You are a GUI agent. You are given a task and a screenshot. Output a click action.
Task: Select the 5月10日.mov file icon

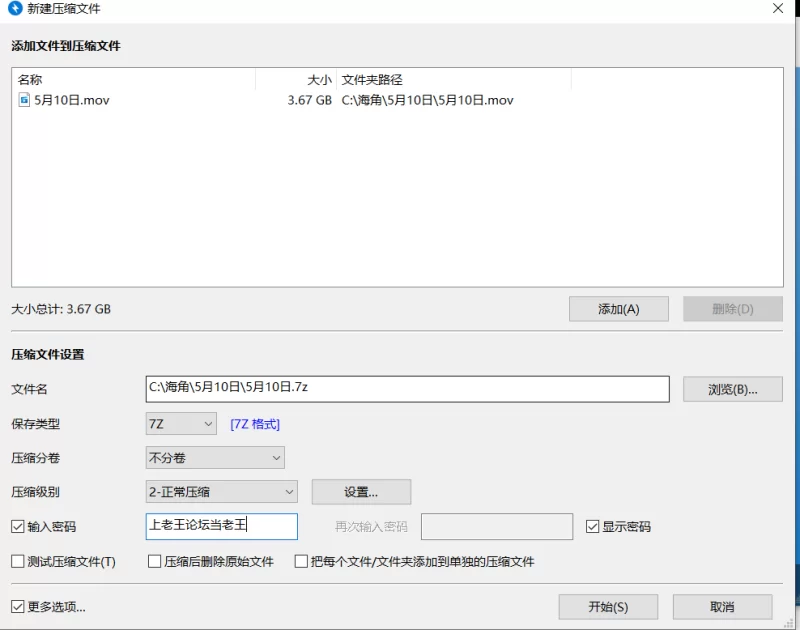(x=25, y=100)
